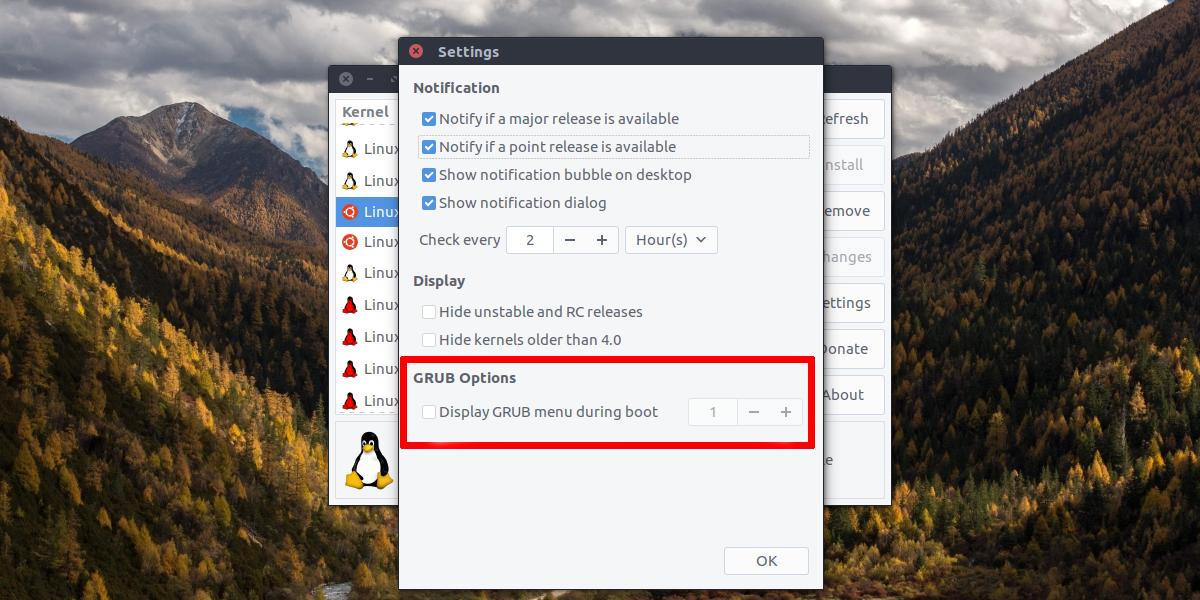The image size is (1200, 600).
Task: Click the 'Display' section heading
Action: (x=439, y=281)
